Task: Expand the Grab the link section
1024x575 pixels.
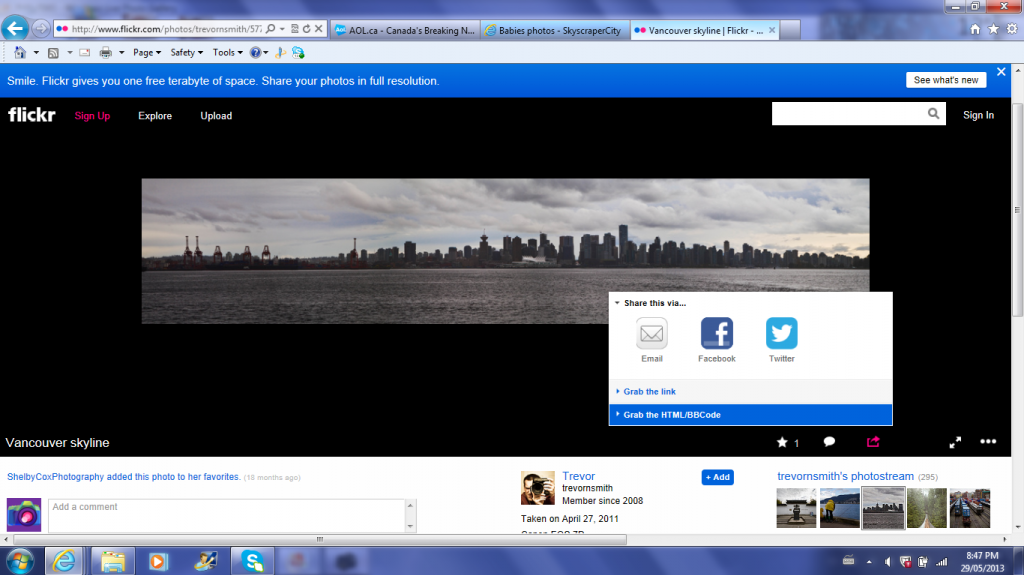Action: [650, 392]
